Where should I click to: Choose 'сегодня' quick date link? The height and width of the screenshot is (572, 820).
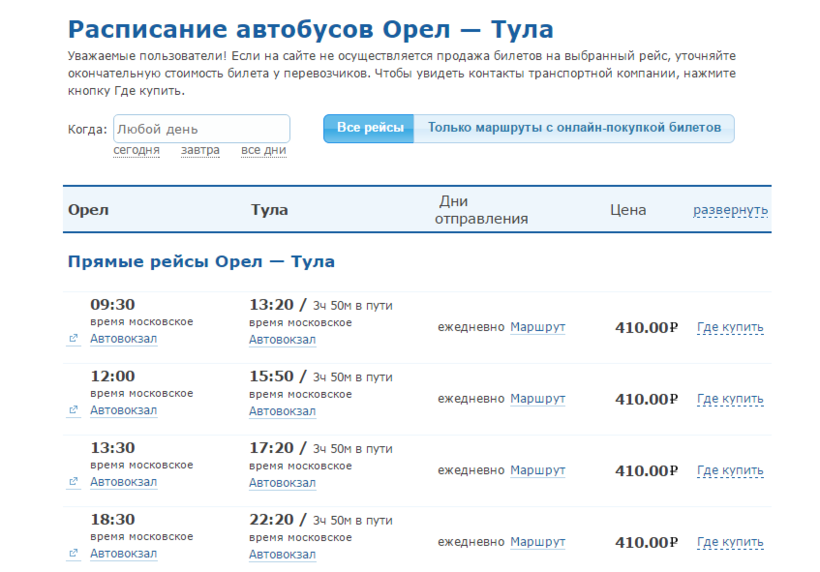coord(136,150)
